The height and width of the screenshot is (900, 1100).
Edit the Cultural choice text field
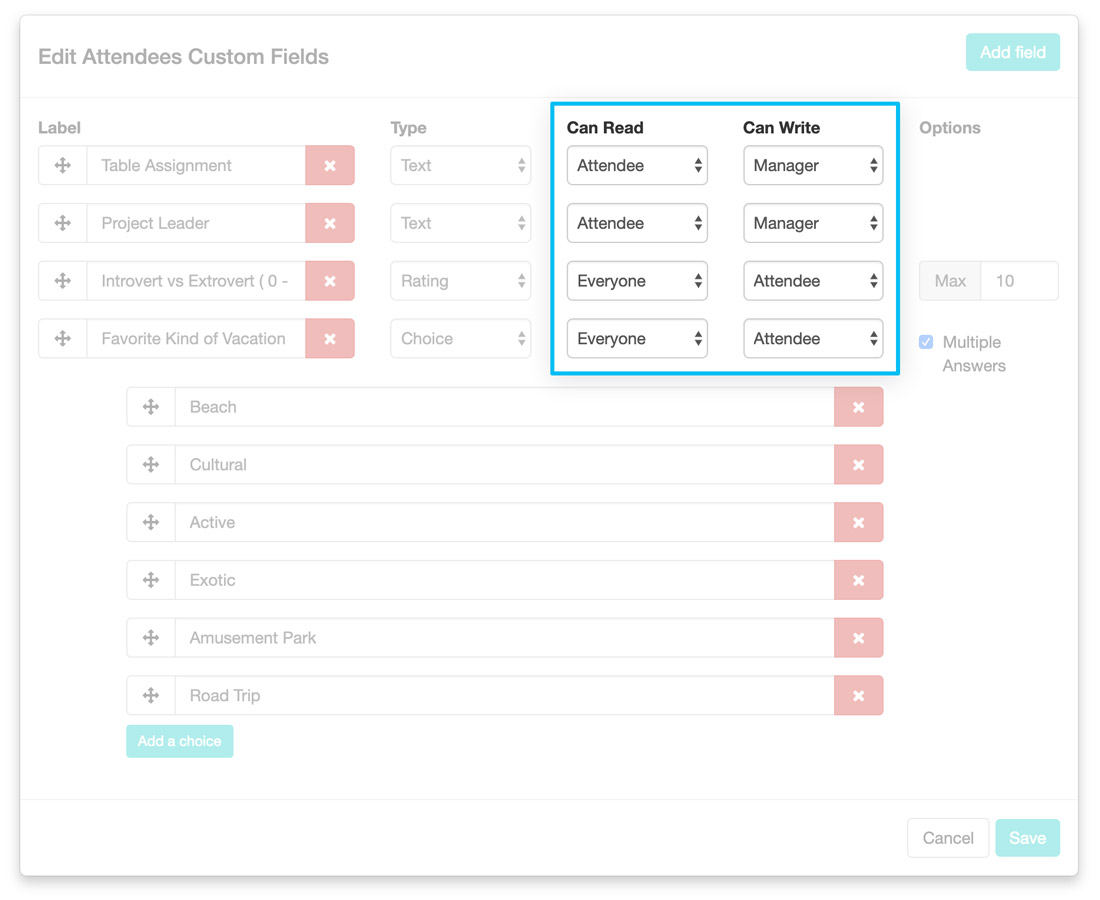tap(504, 464)
